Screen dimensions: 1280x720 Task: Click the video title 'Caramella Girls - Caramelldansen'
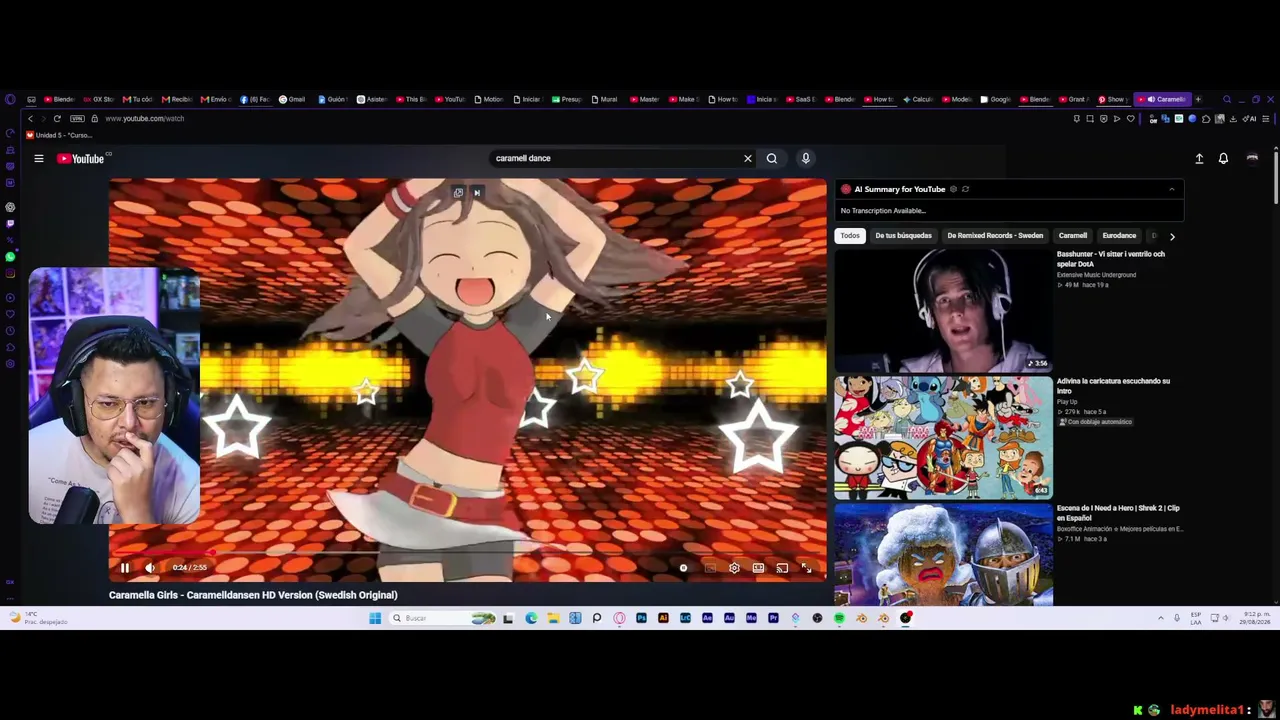coord(253,595)
